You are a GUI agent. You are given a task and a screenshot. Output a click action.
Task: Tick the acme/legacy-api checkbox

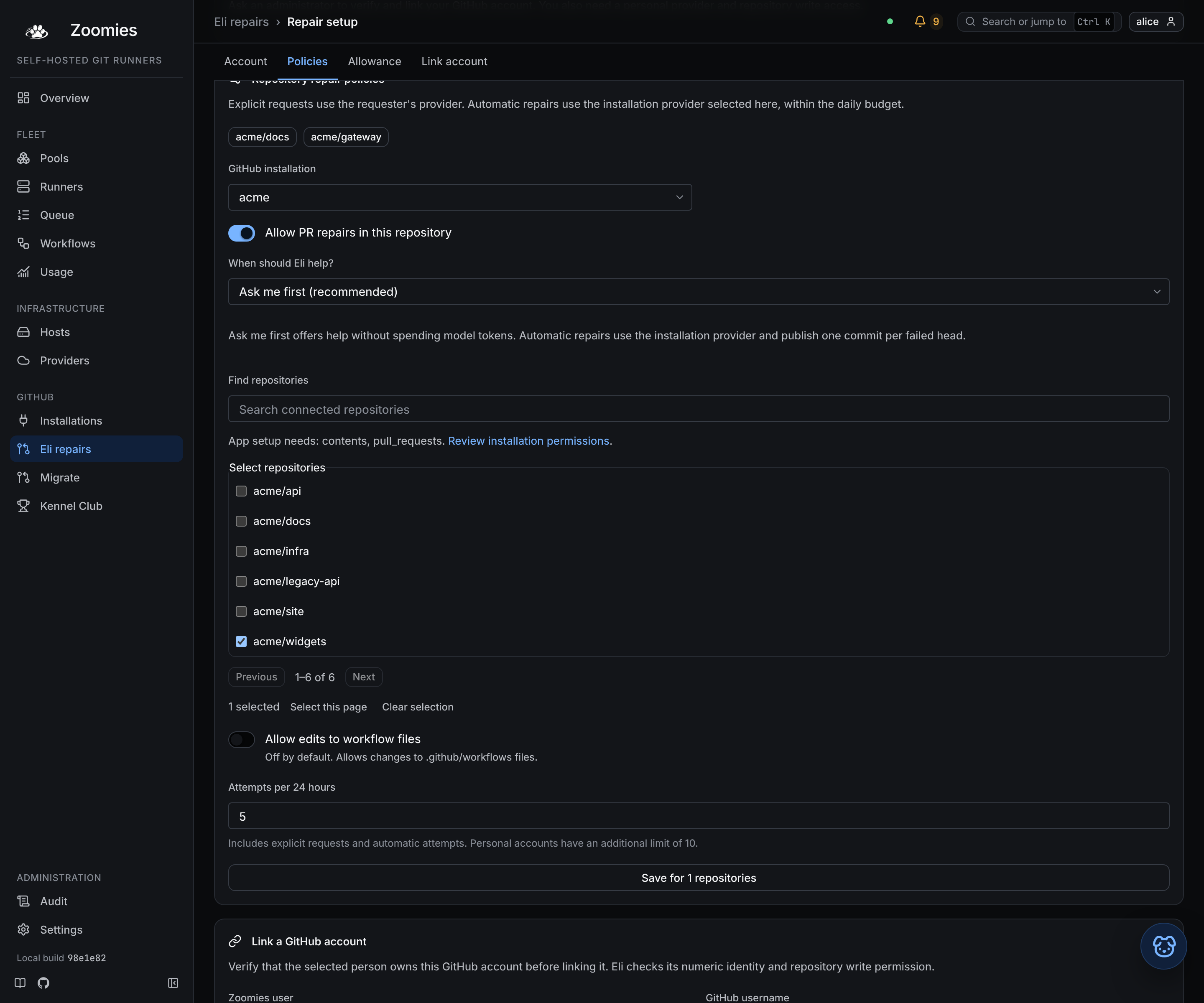coord(241,581)
